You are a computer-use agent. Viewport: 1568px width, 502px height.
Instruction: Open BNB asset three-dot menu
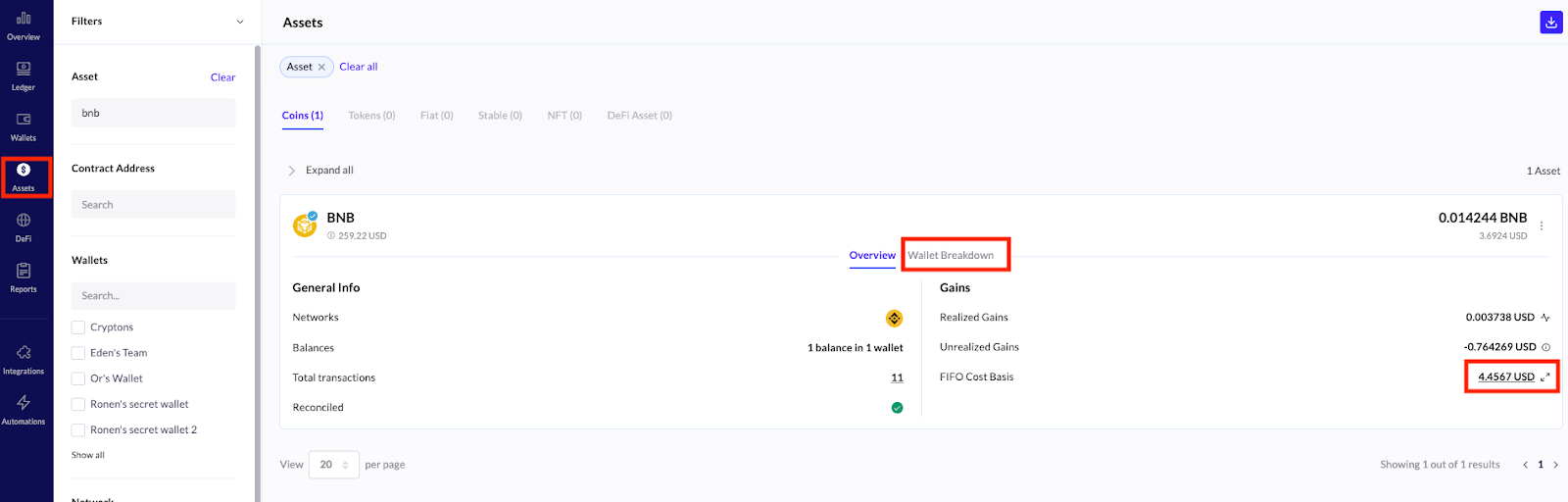click(x=1542, y=226)
